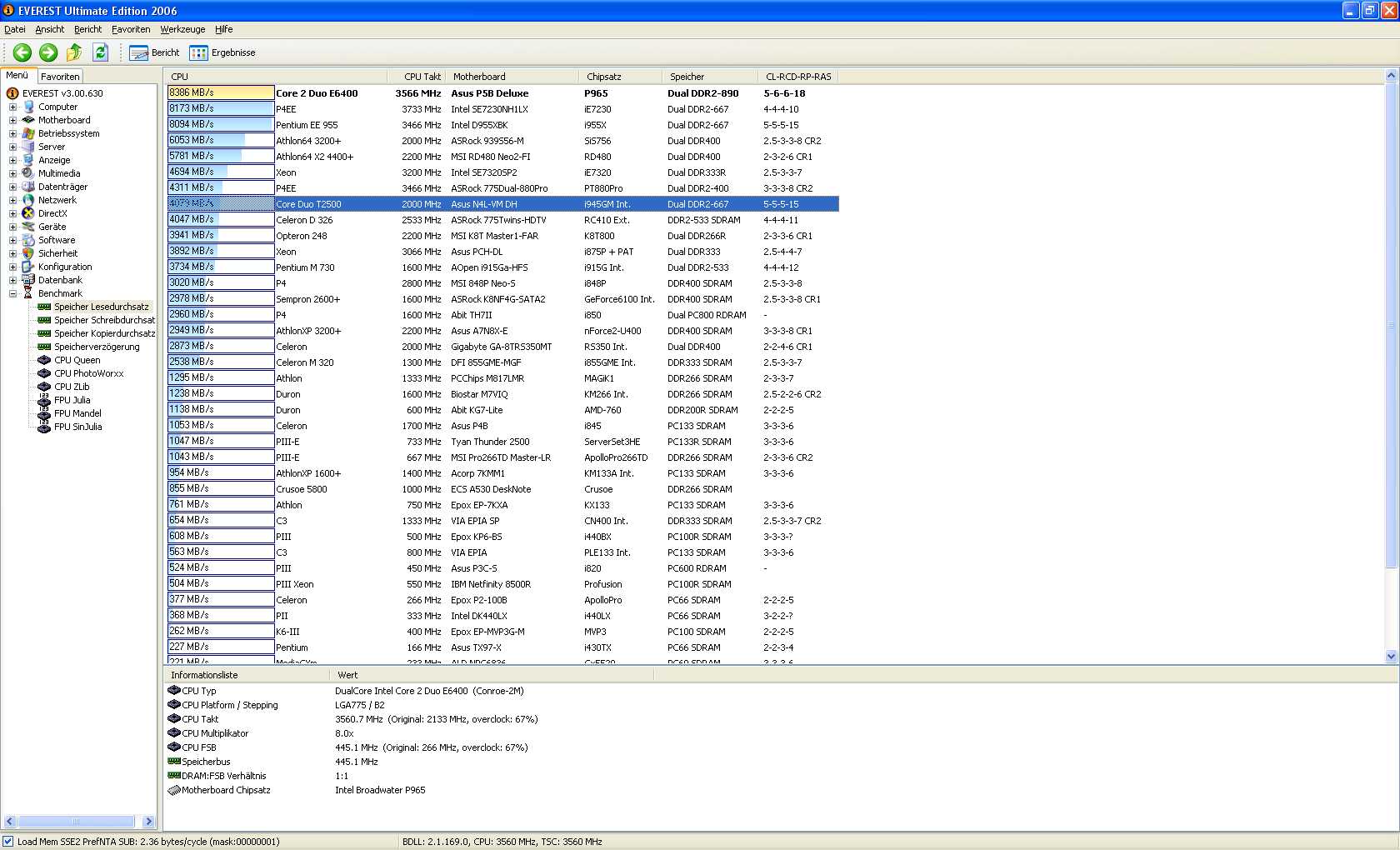Select the Server tree icon
The image size is (1400, 850).
click(x=29, y=147)
